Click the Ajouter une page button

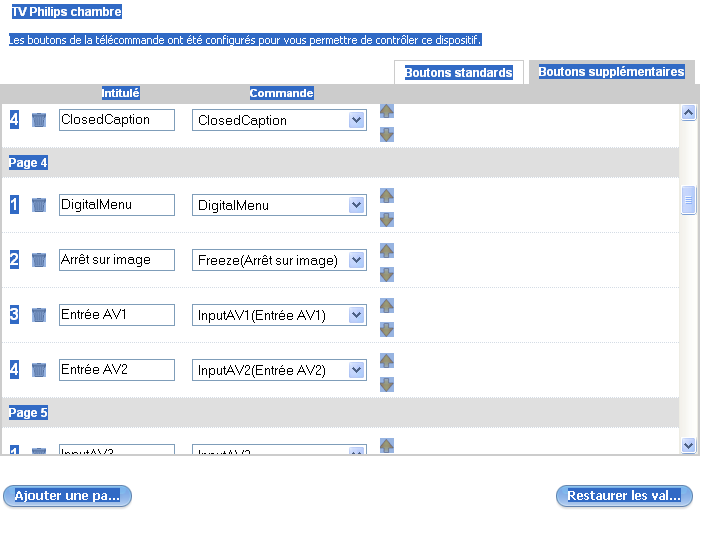[67, 496]
